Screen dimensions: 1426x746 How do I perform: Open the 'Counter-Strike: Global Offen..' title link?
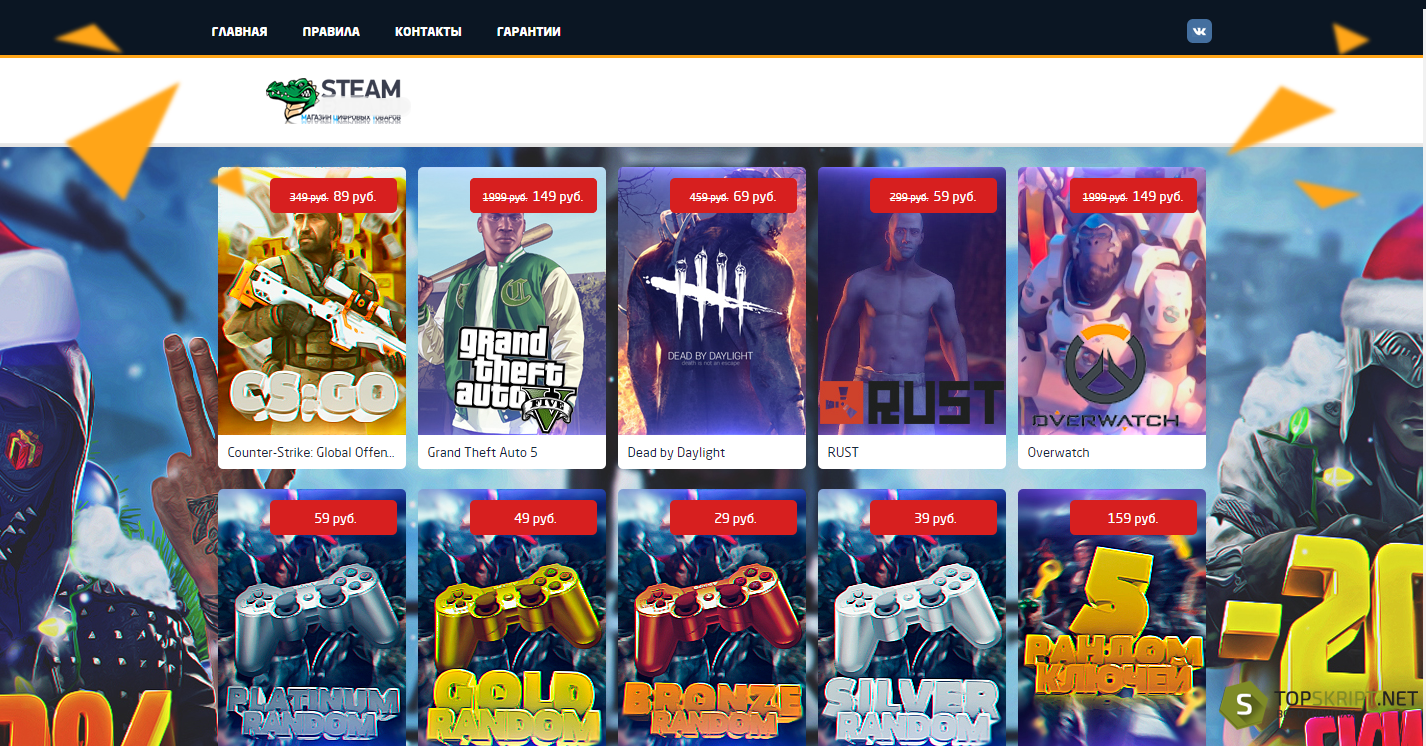pyautogui.click(x=311, y=452)
